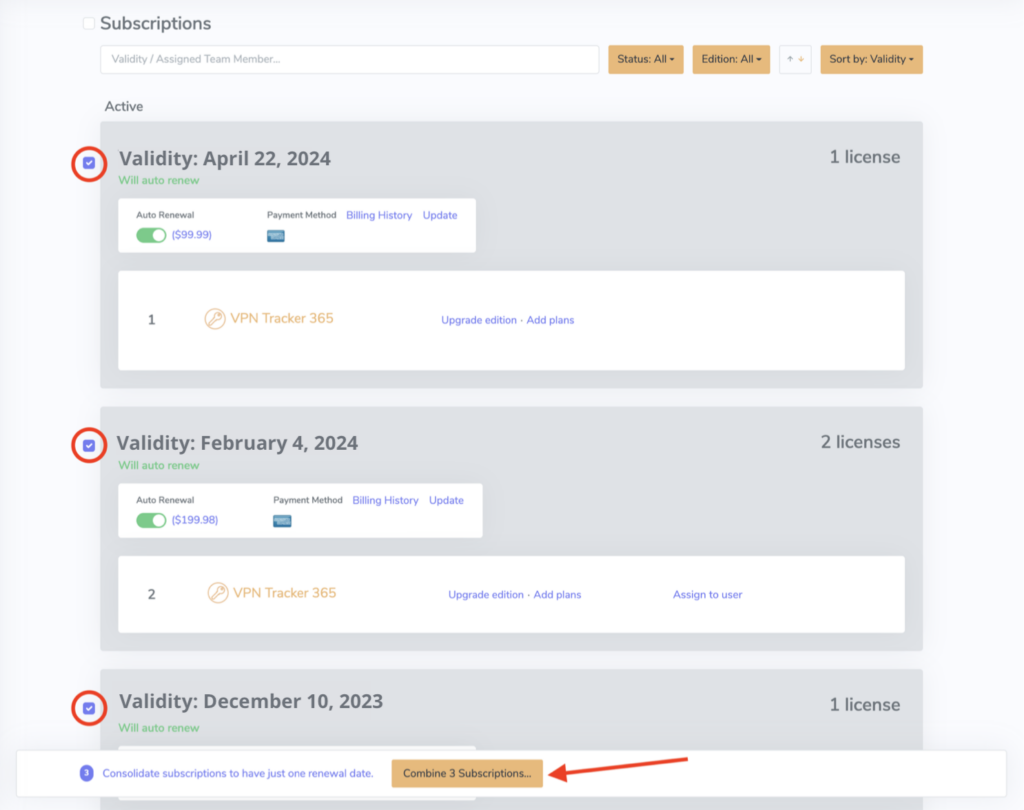Click the ($199.98) renewal price link
1024x810 pixels.
click(195, 520)
